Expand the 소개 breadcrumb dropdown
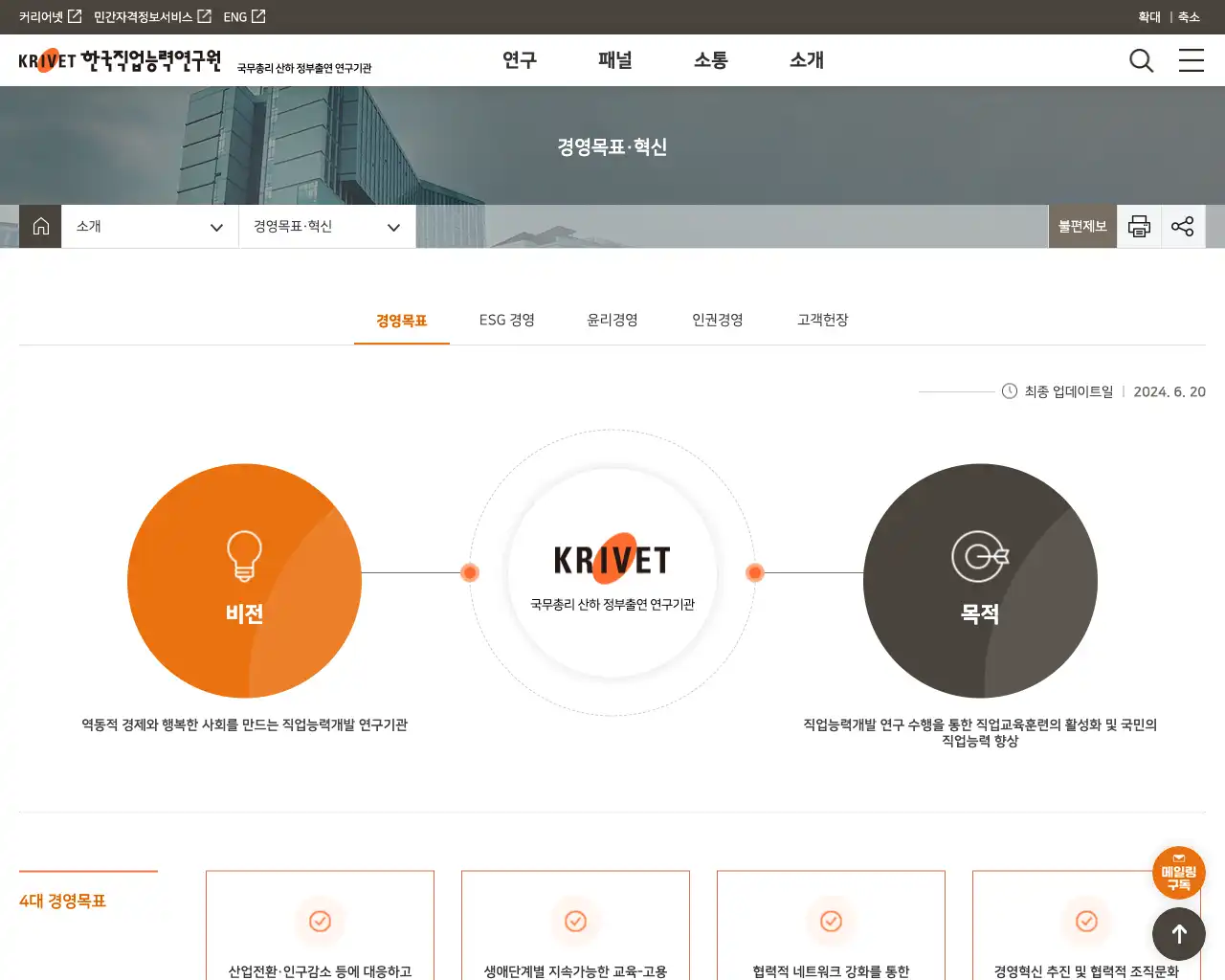The image size is (1225, 980). point(150,227)
